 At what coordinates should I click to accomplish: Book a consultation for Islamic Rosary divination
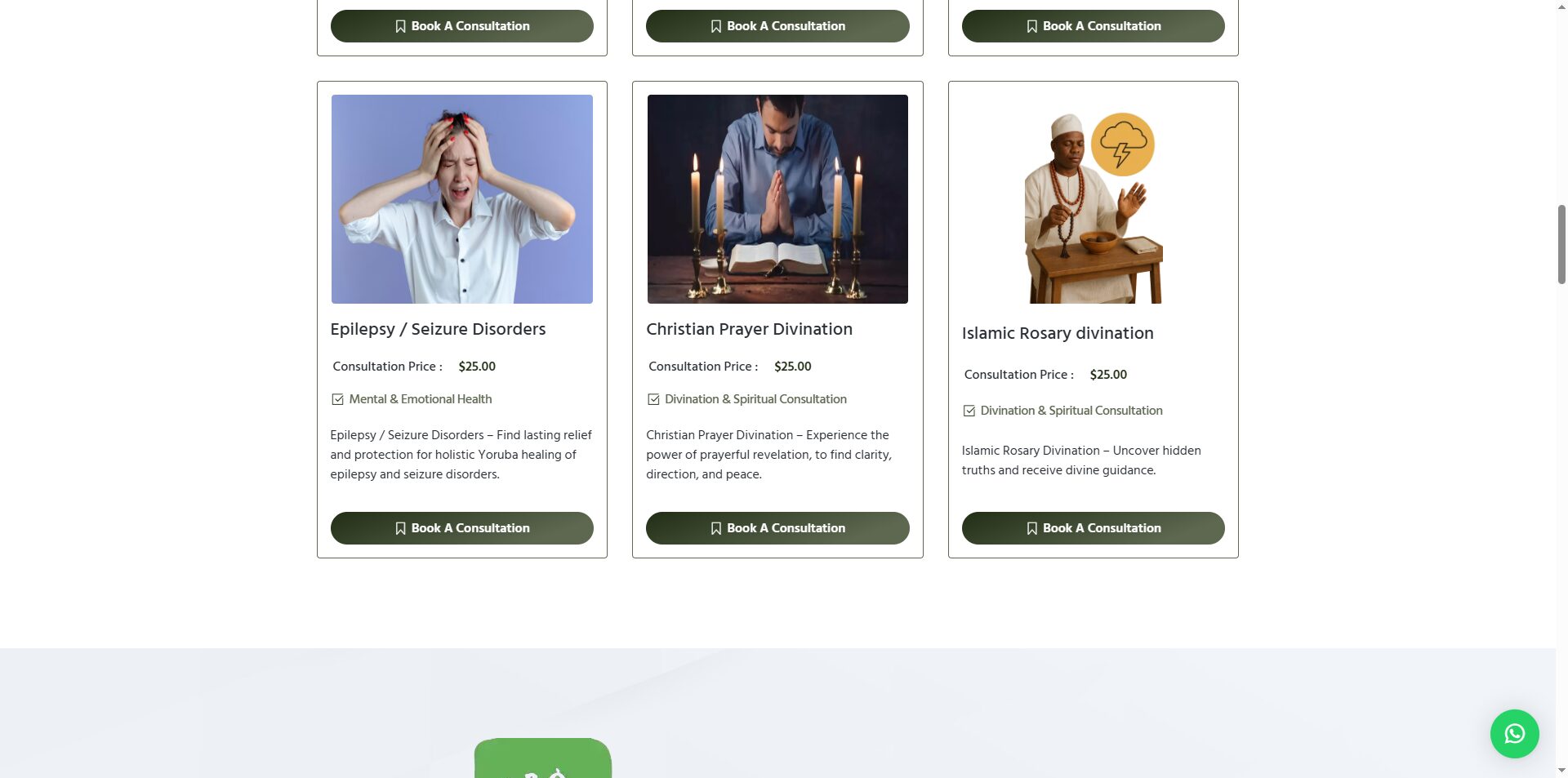click(1094, 528)
